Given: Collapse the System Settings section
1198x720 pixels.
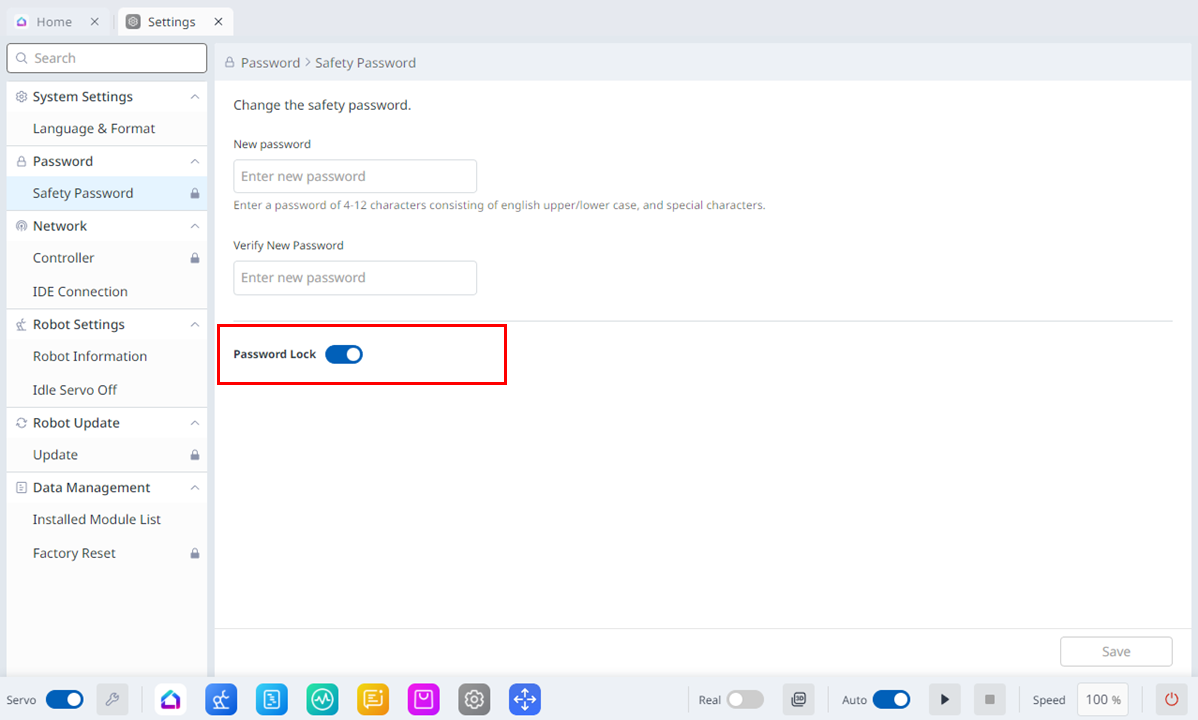Looking at the screenshot, I should 195,97.
